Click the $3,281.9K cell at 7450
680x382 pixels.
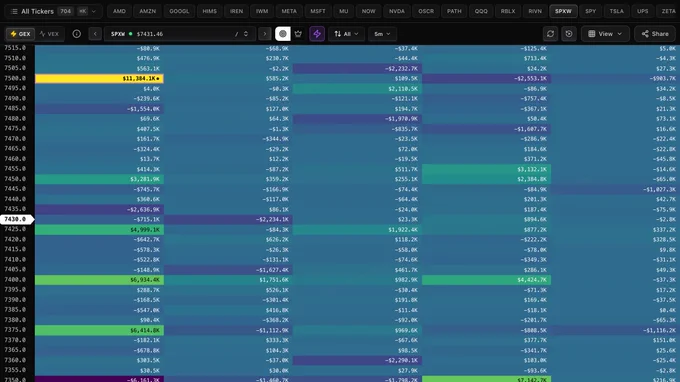[99, 179]
